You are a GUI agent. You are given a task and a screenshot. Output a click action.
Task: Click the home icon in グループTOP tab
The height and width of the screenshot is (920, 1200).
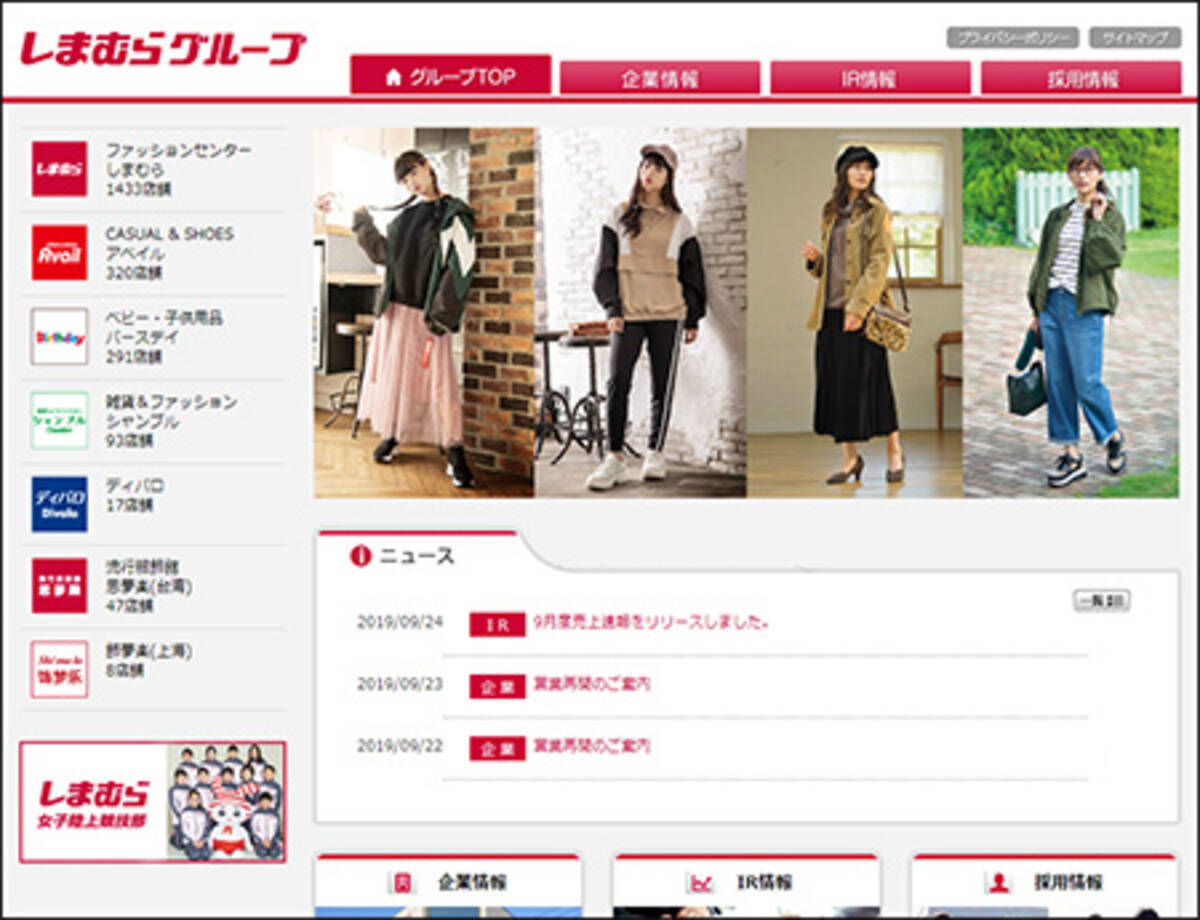coord(393,78)
